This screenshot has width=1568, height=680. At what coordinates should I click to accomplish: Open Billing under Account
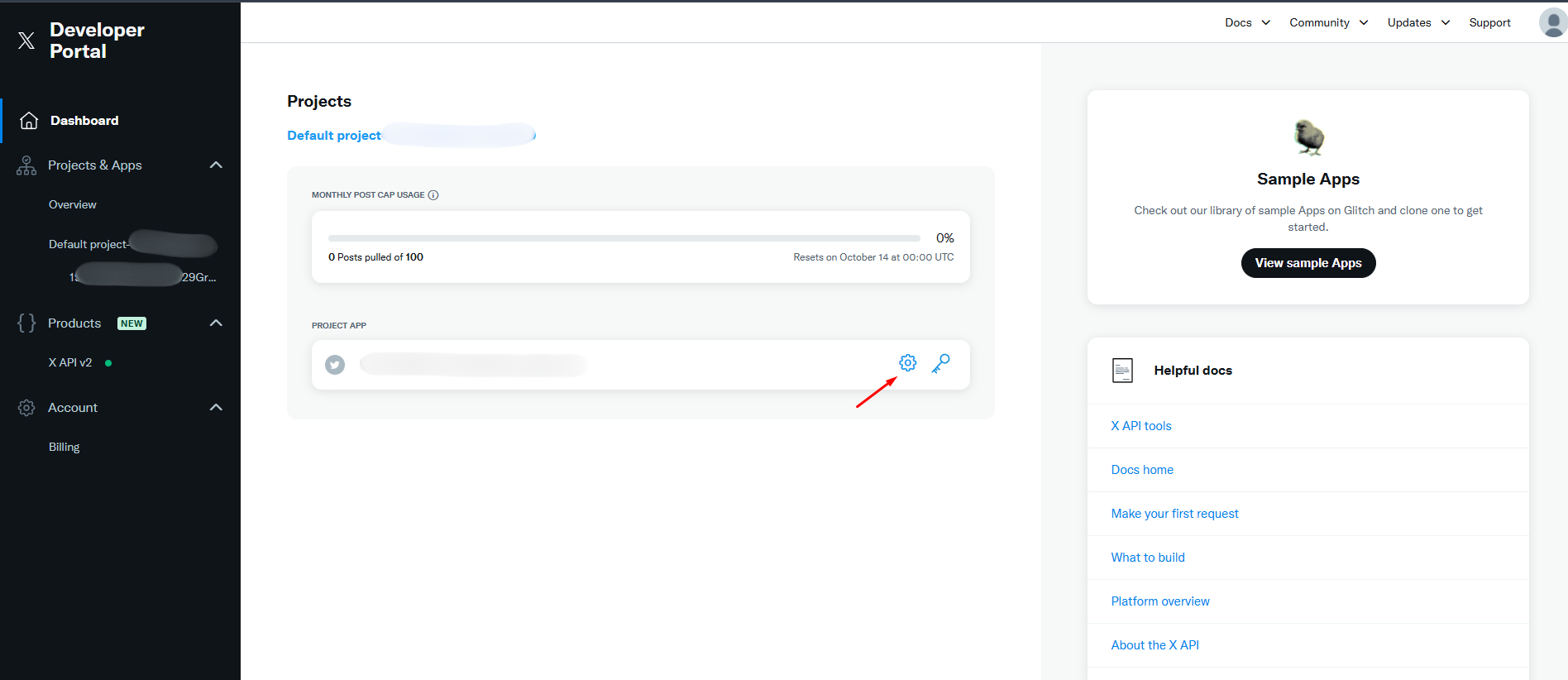[x=65, y=447]
